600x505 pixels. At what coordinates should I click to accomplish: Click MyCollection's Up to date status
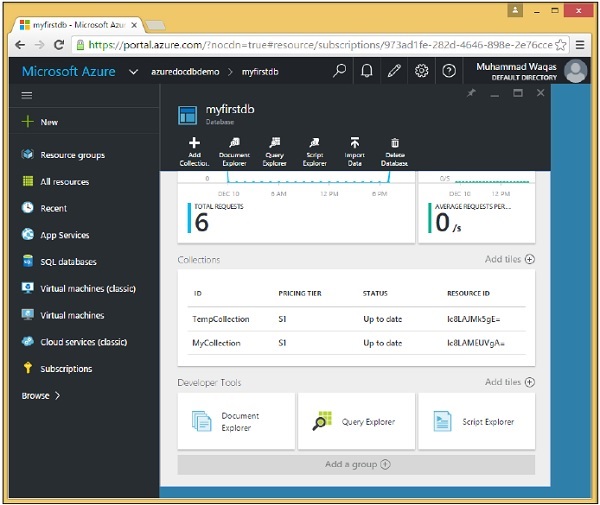pos(382,343)
